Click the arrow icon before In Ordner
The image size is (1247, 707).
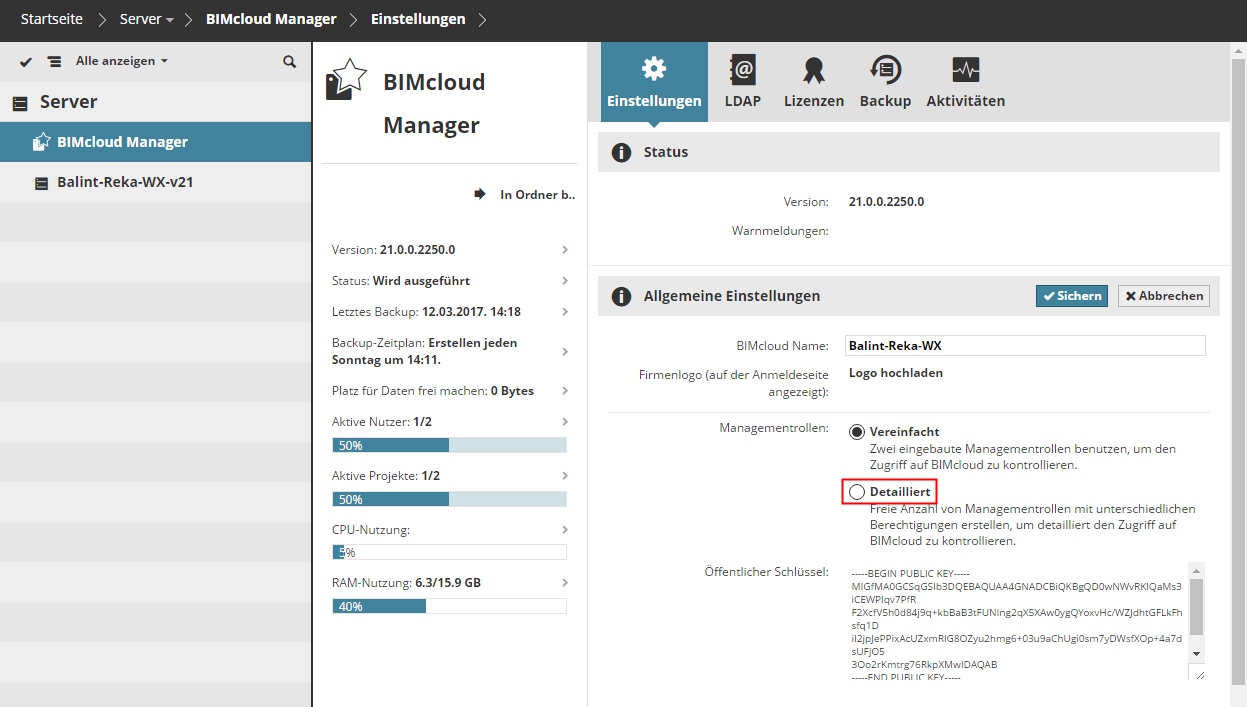point(480,194)
